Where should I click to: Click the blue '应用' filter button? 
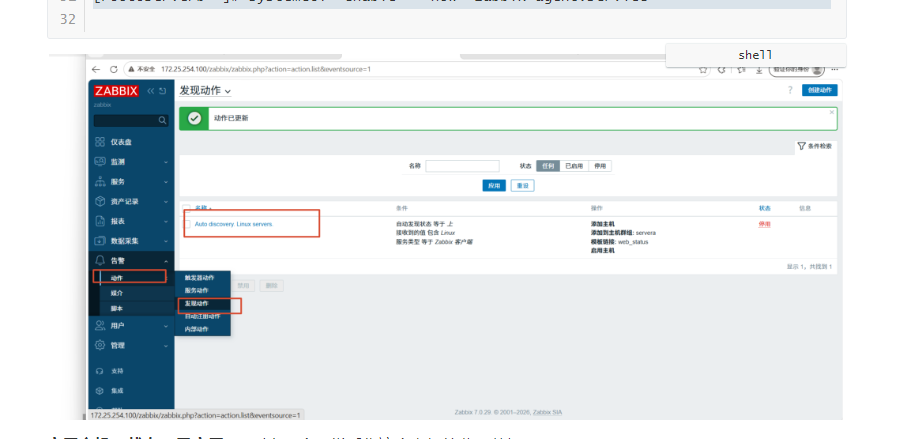494,185
